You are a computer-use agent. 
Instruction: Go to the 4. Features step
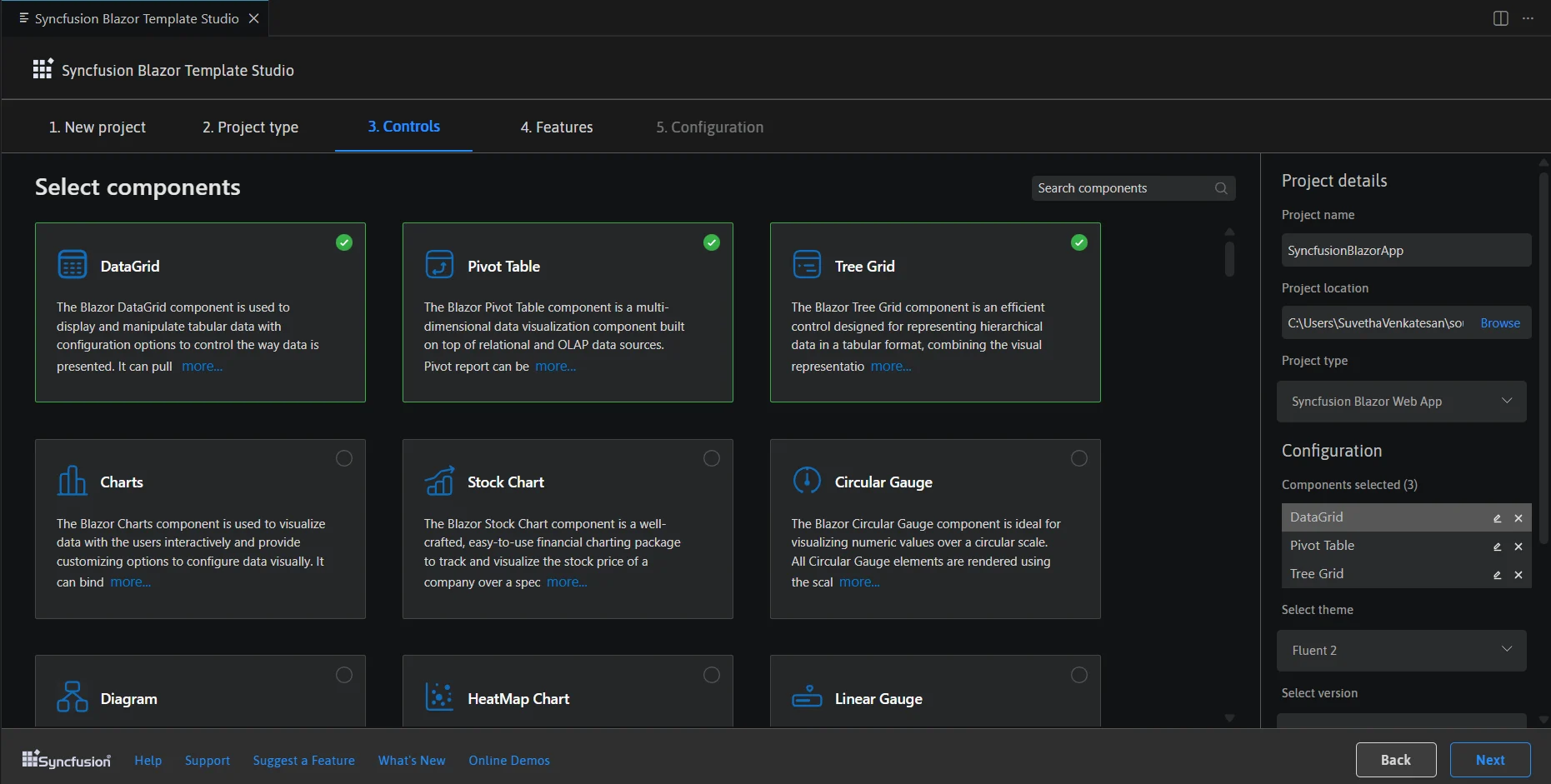[x=557, y=127]
